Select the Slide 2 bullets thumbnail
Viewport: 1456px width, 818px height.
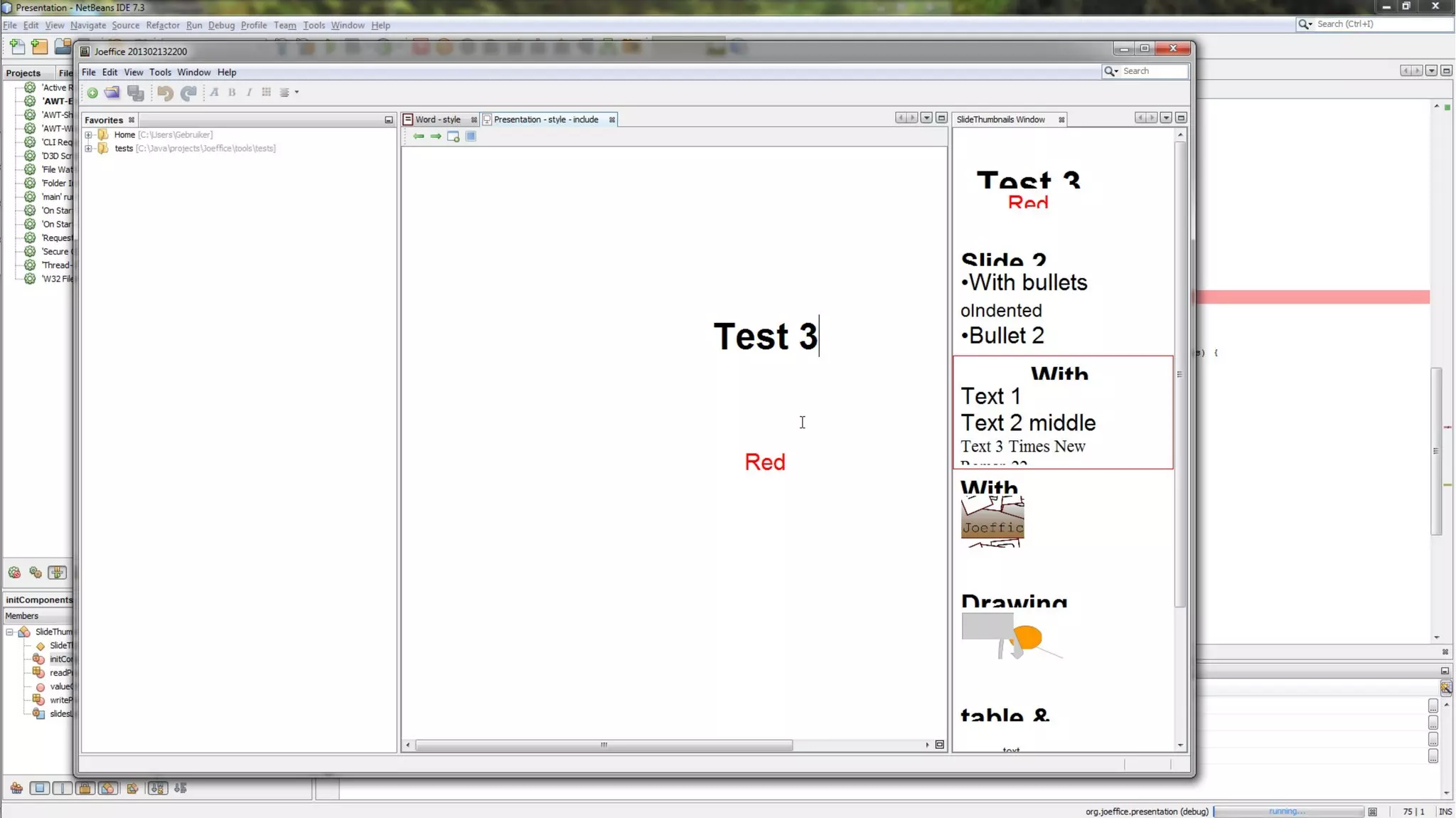pos(1062,299)
